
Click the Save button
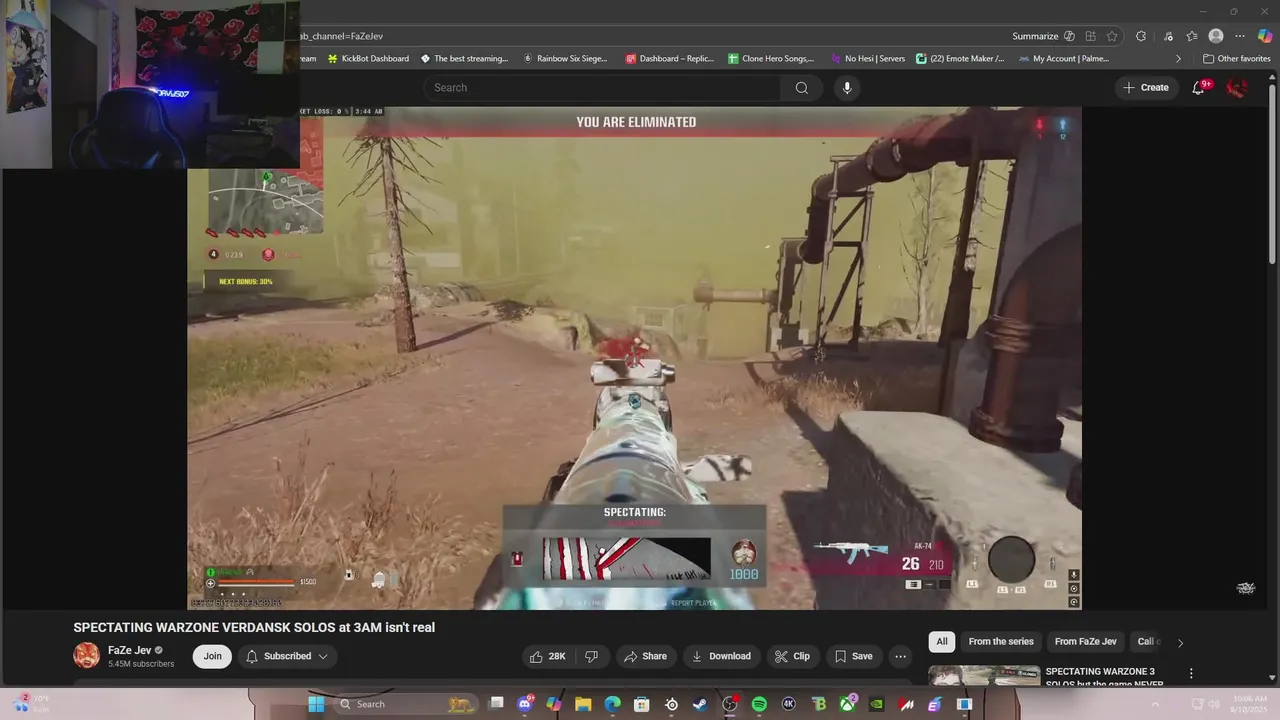853,656
